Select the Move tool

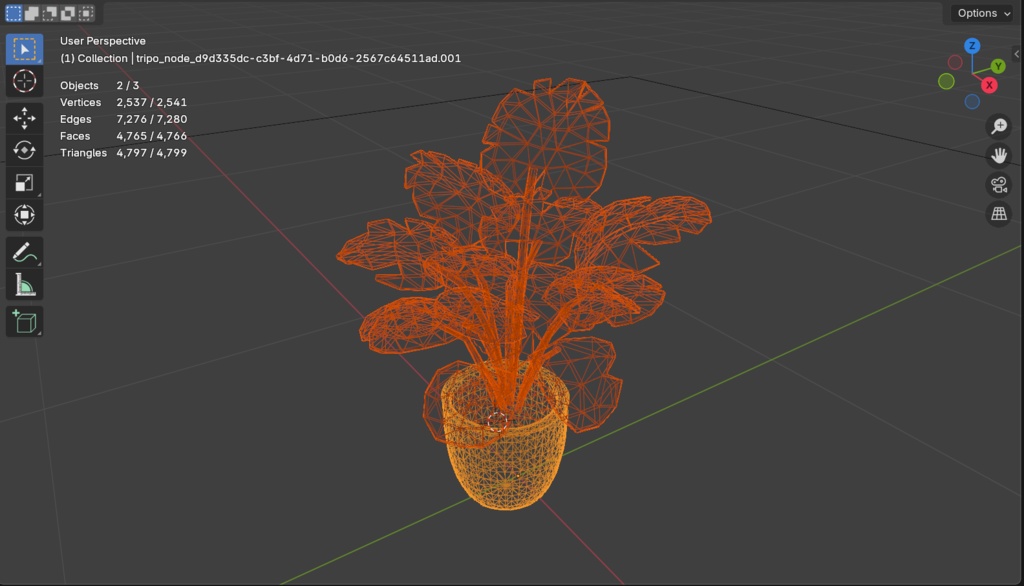coord(24,117)
